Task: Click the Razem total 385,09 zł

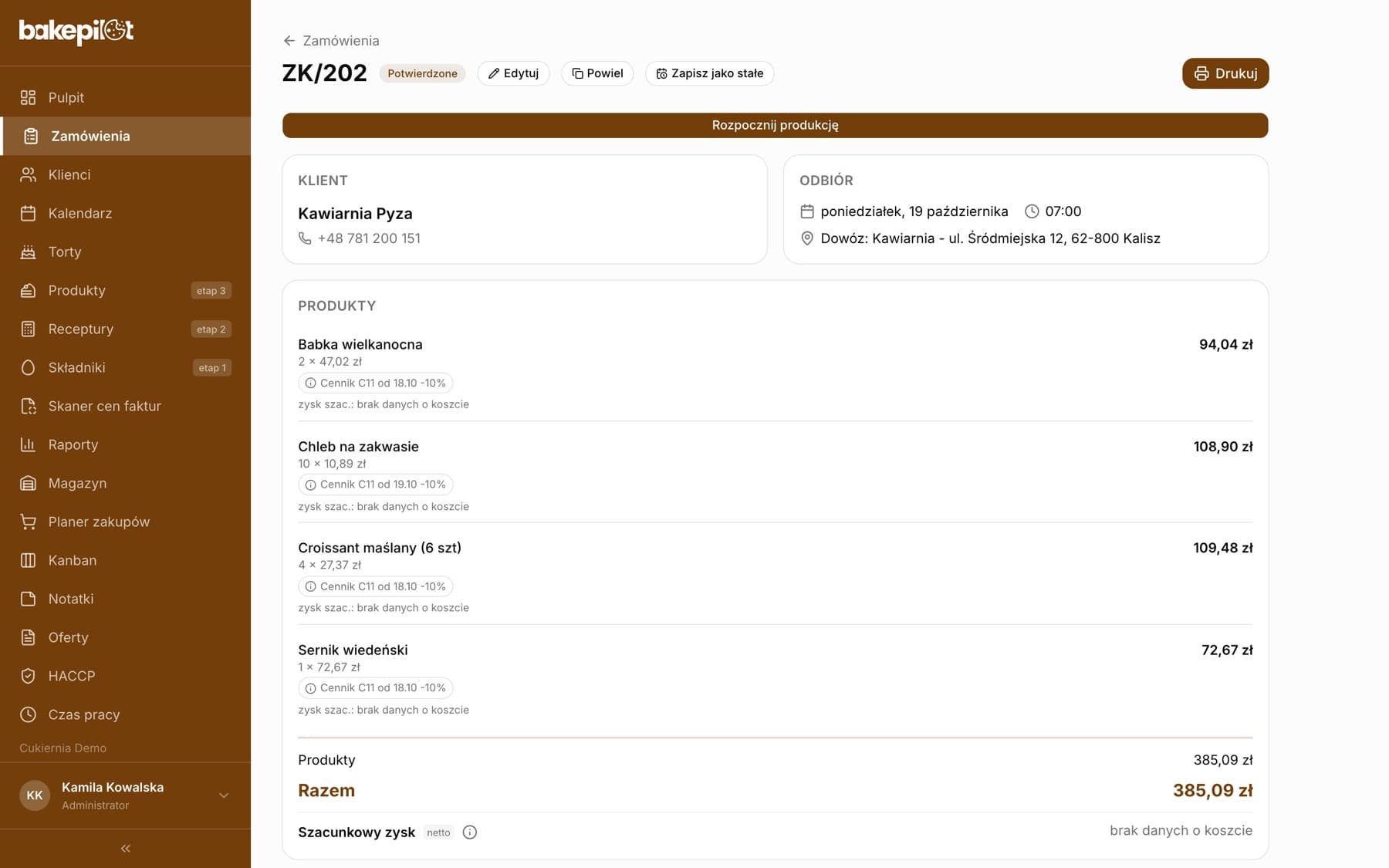Action: pyautogui.click(x=1212, y=790)
